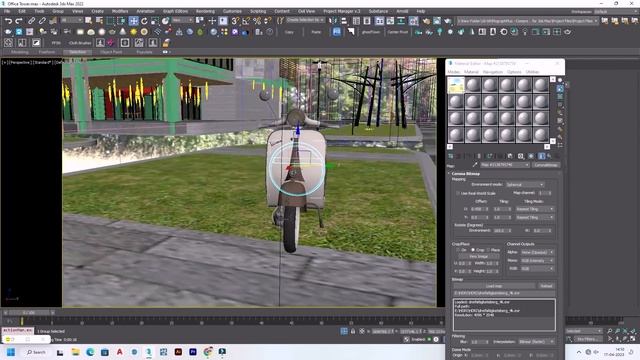This screenshot has height=360, width=640.
Task: Toggle Angle Snap in main toolbar
Action: click(246, 20)
